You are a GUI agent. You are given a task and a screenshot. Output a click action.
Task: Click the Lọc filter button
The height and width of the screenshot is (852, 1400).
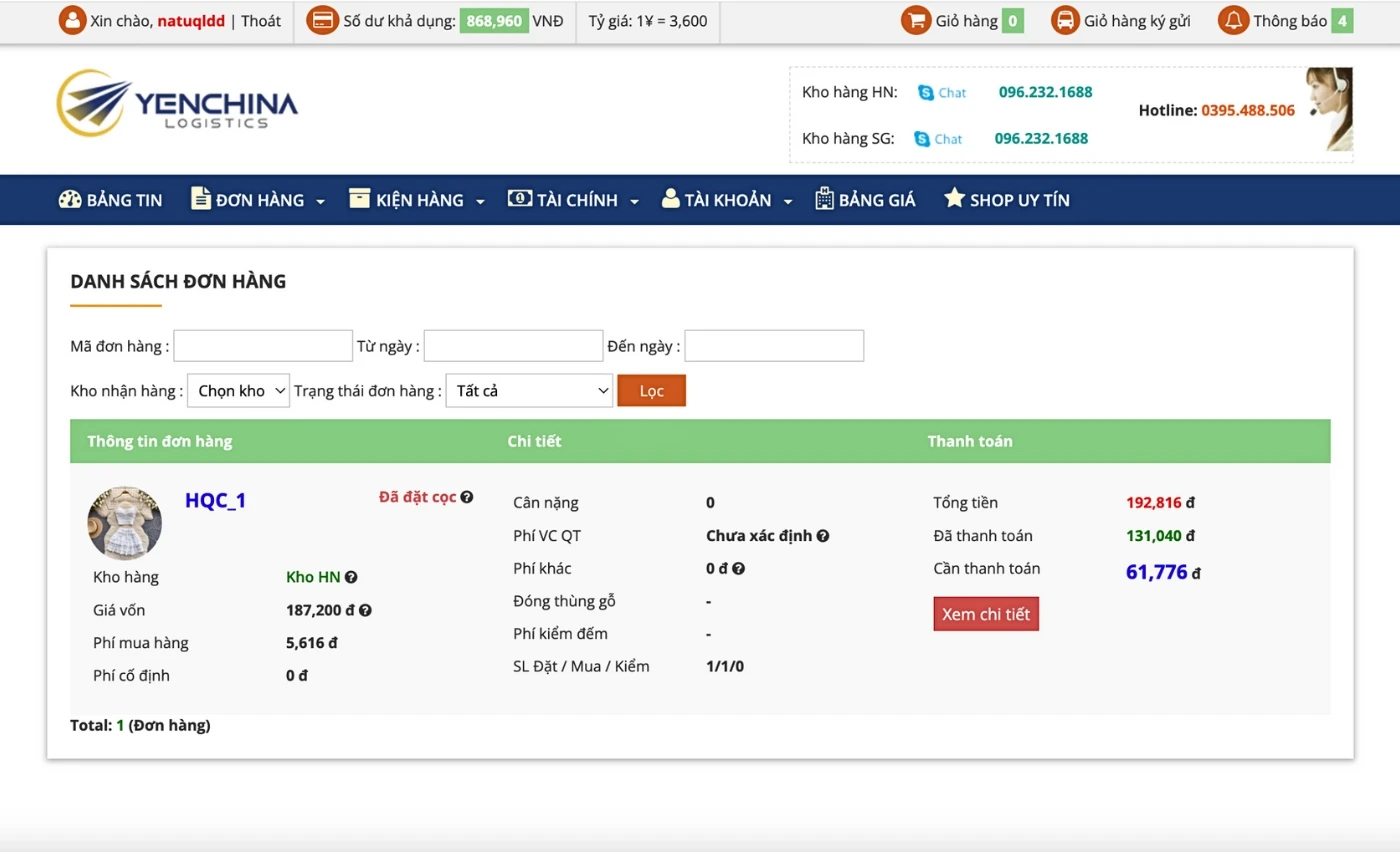pos(651,391)
